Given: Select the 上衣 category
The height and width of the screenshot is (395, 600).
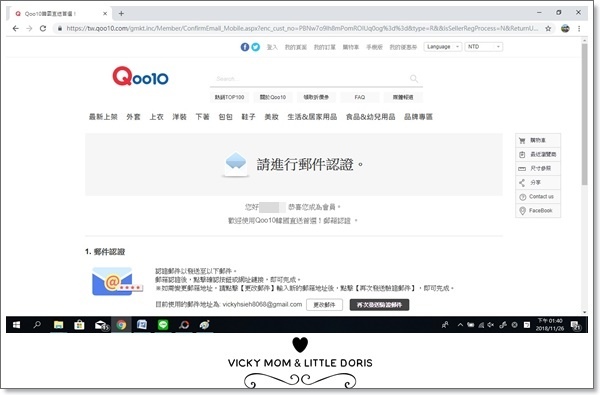Looking at the screenshot, I should (x=156, y=117).
